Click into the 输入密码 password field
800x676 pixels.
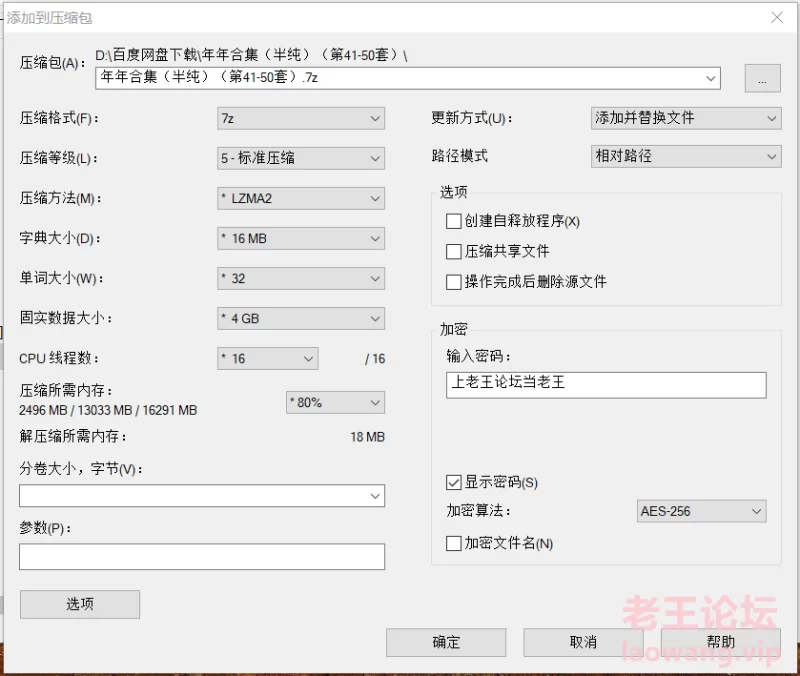point(606,385)
